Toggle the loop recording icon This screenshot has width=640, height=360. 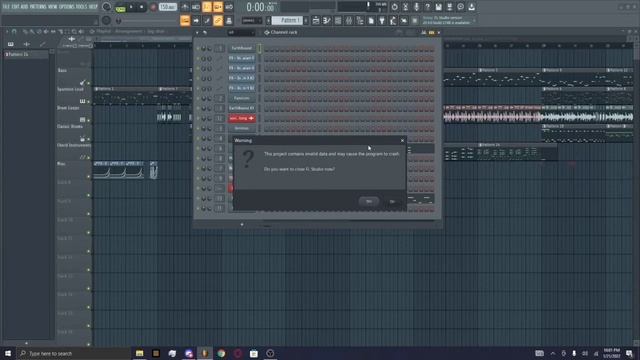229,7
